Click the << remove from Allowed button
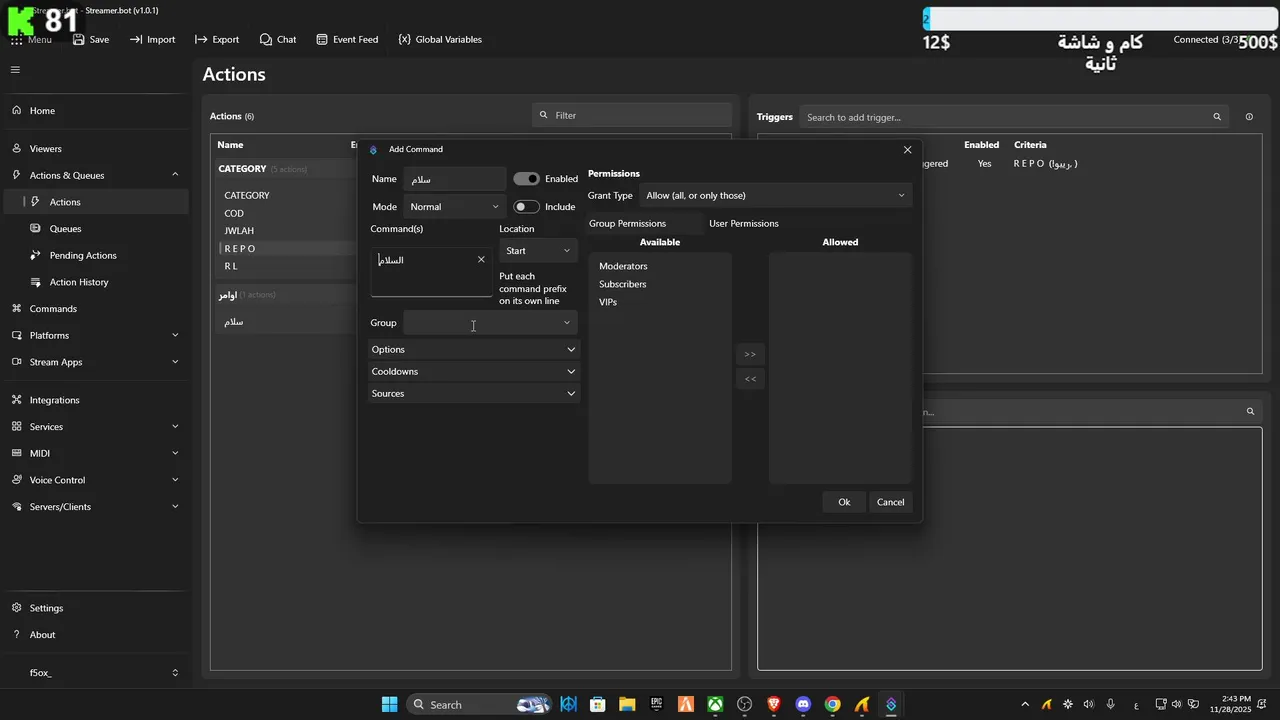Screen dimensions: 1280x720 [750, 379]
